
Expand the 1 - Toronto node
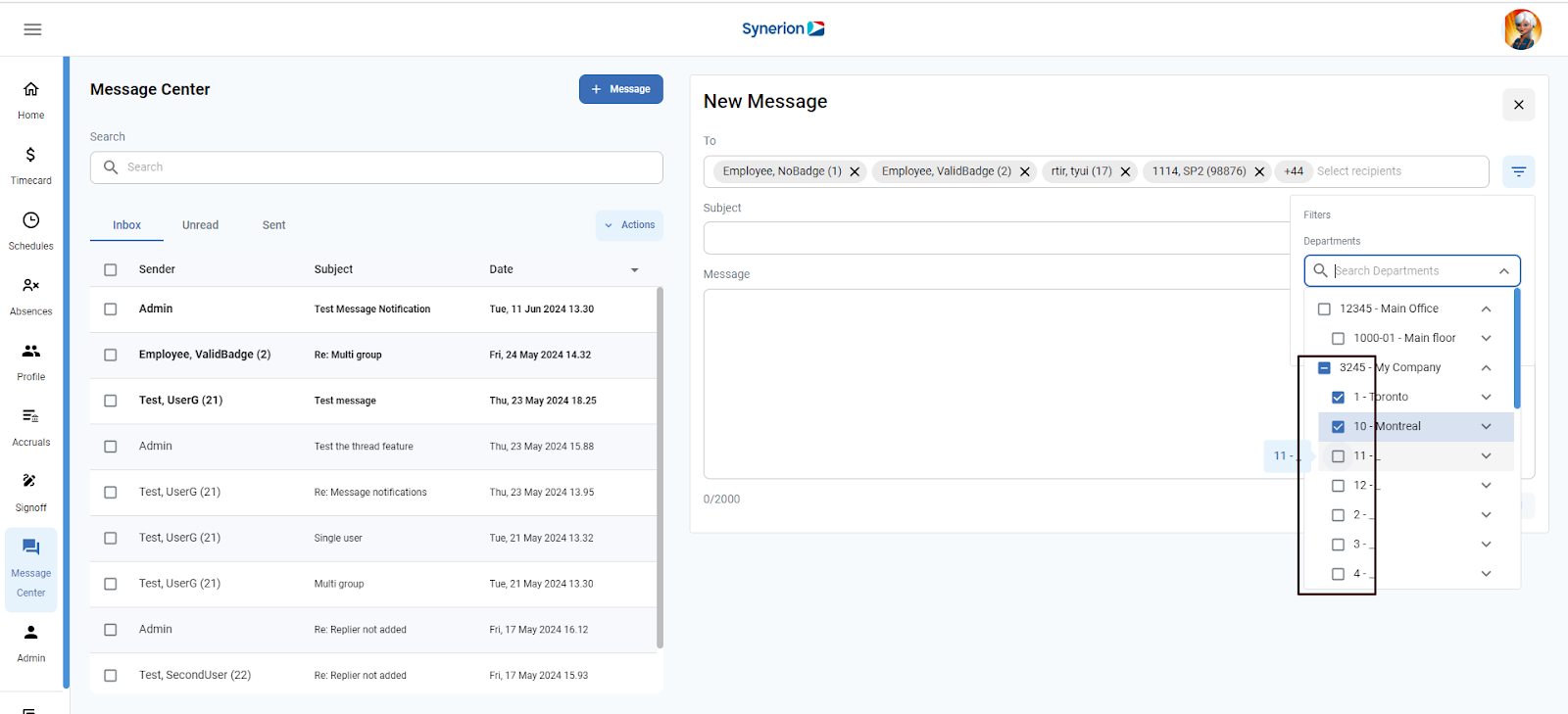[x=1486, y=397]
